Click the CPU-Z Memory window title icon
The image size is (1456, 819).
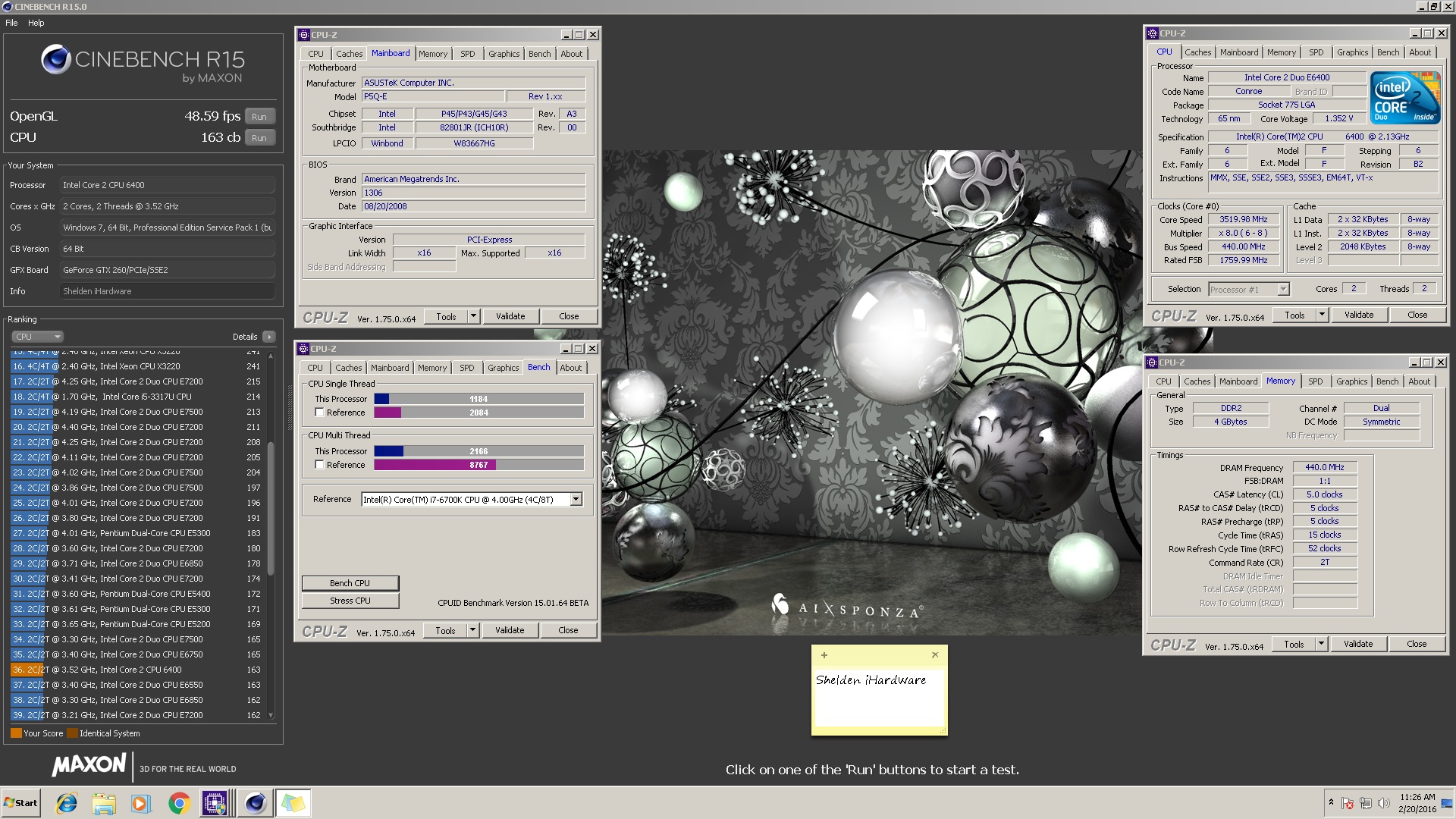1152,362
